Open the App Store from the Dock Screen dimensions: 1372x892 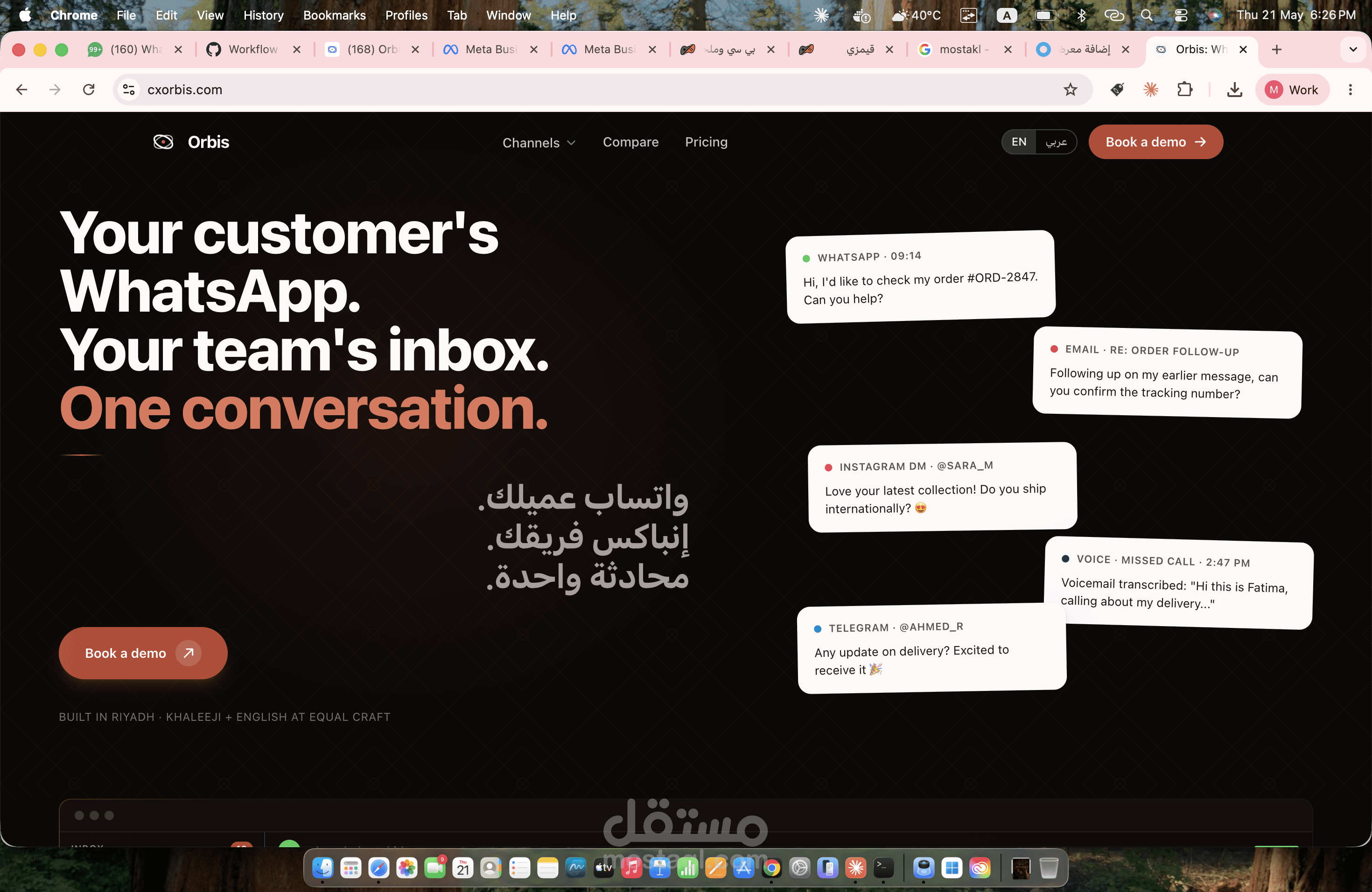click(x=743, y=867)
